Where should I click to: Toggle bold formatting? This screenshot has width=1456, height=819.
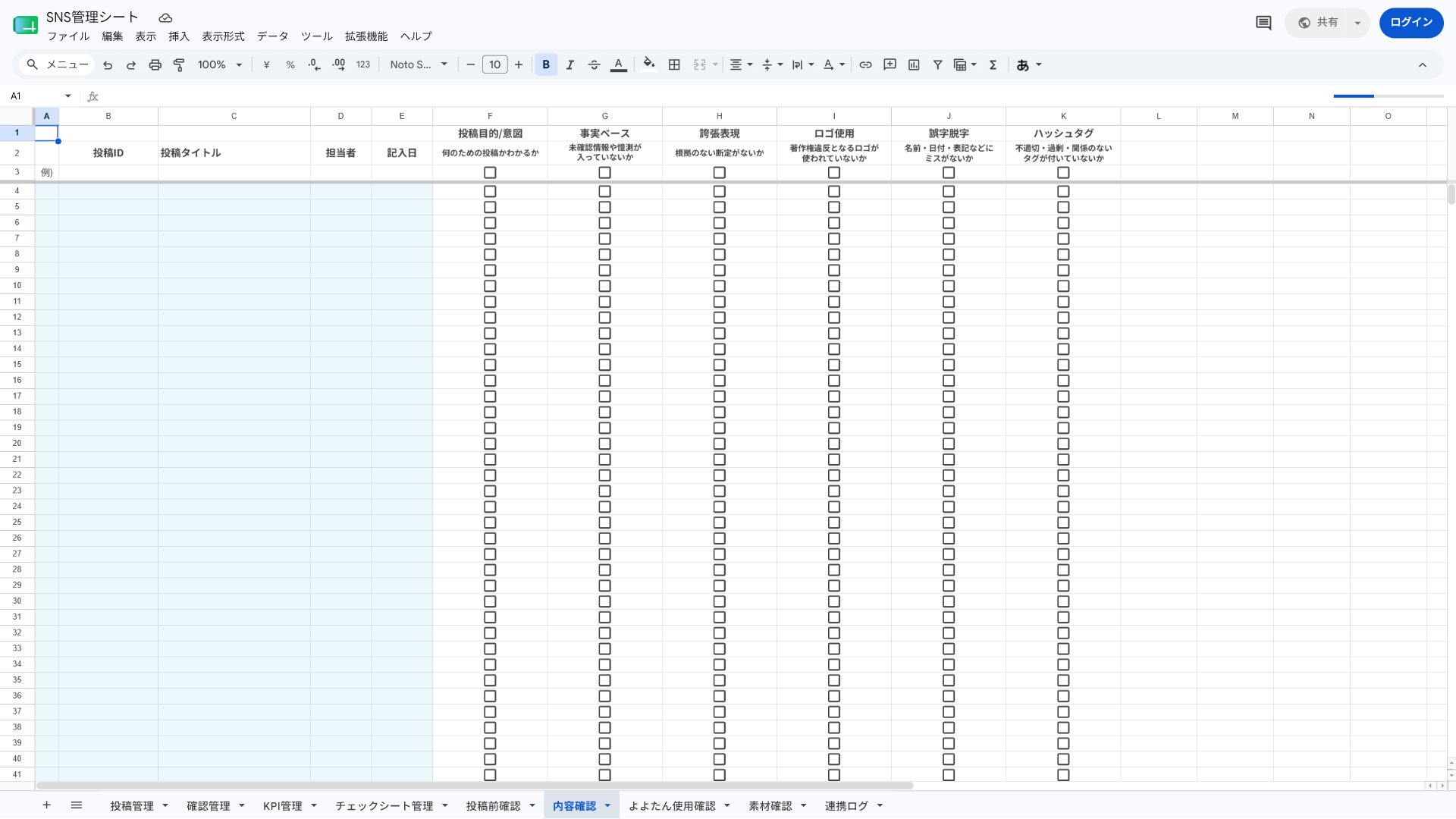tap(546, 65)
